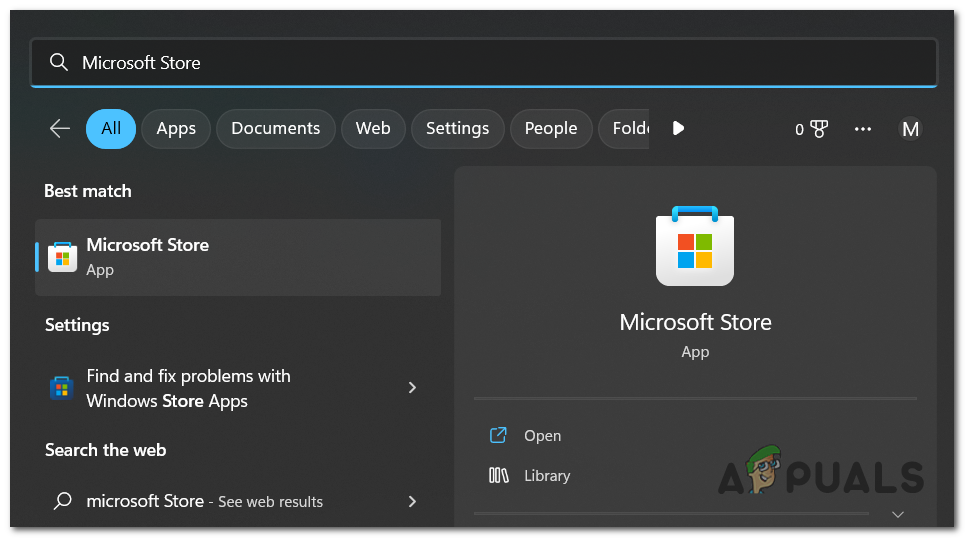Image resolution: width=965 pixels, height=538 pixels.
Task: Click the Windows Store Apps troubleshooter icon
Action: pos(62,388)
